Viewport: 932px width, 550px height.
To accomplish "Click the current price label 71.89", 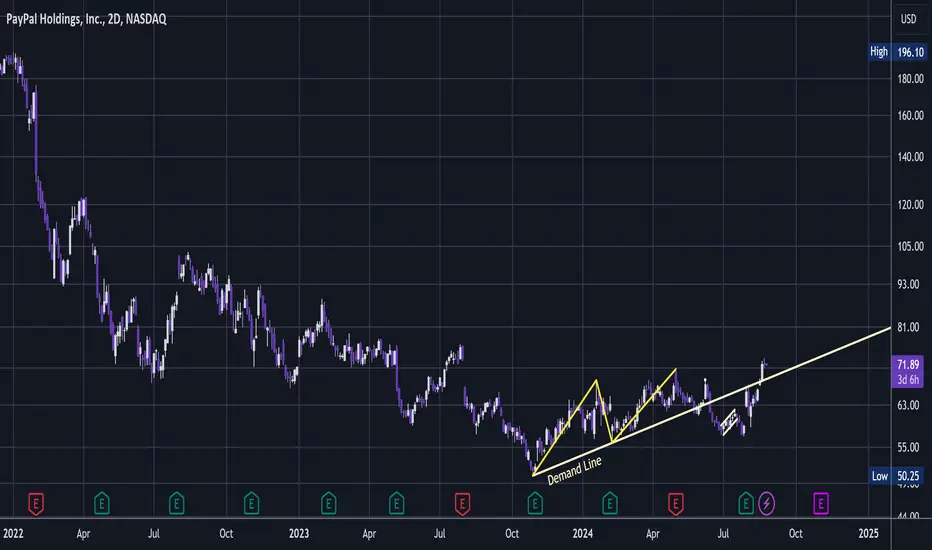I will click(908, 364).
